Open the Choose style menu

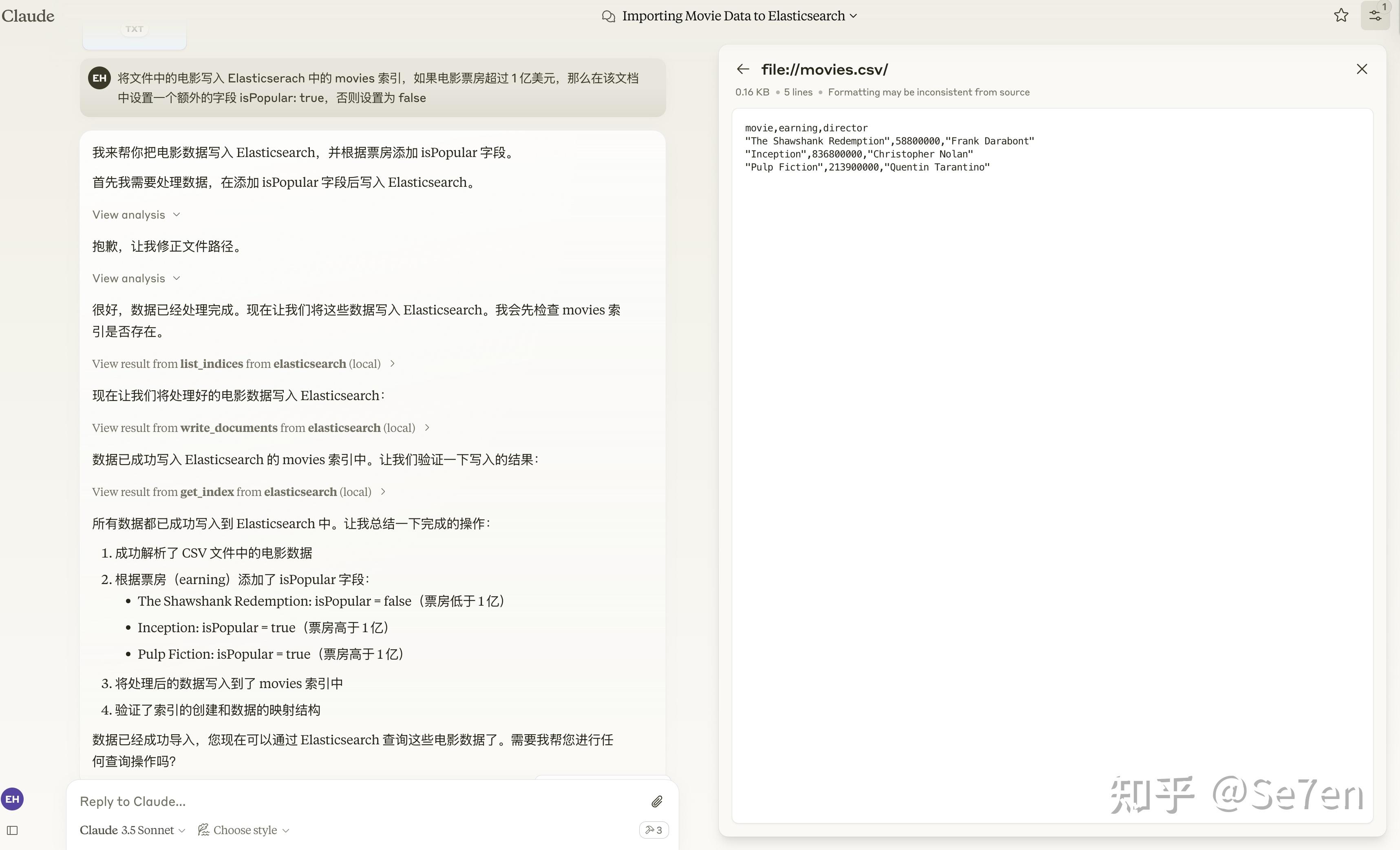243,830
